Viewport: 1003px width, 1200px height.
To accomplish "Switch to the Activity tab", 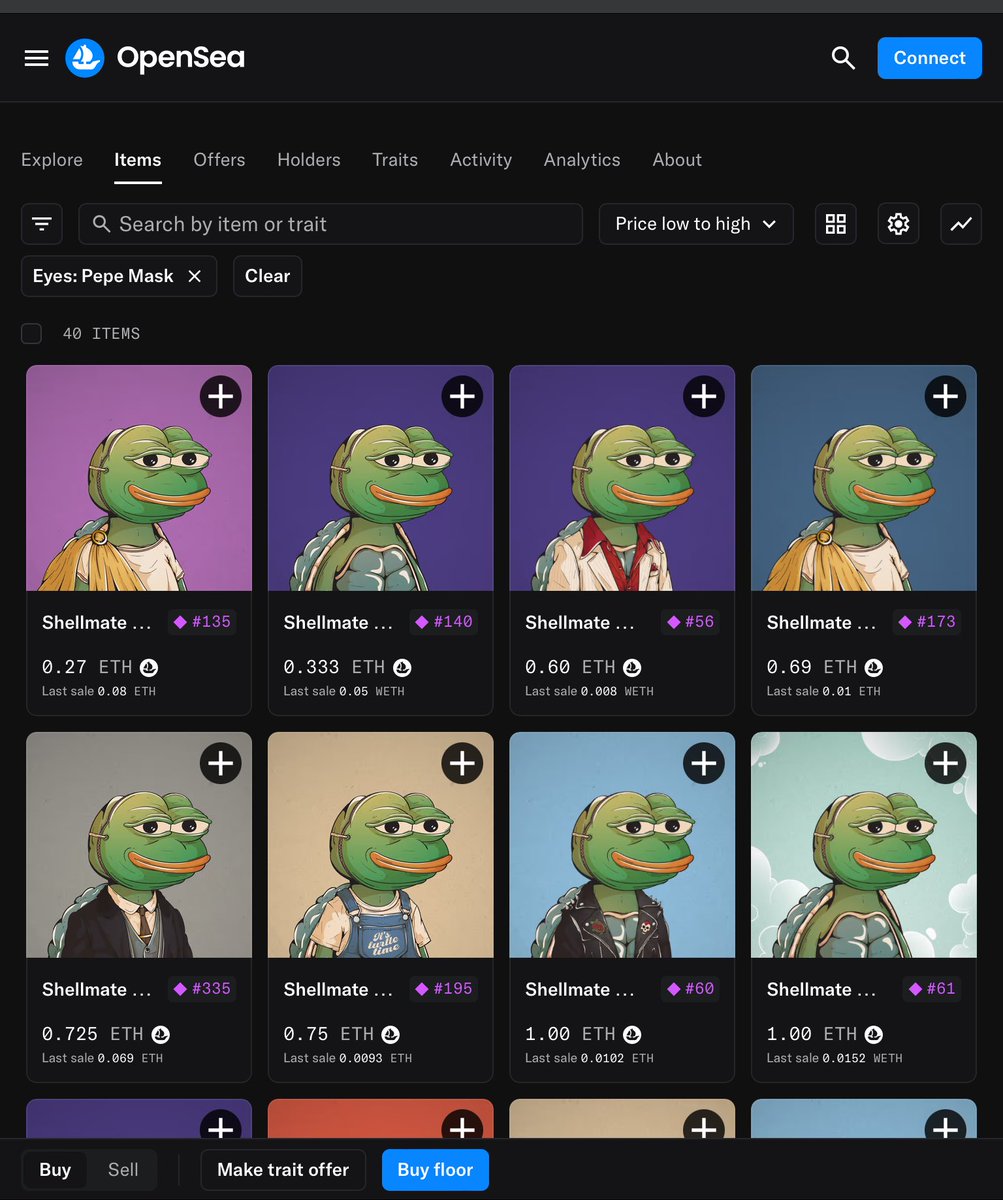I will 481,160.
